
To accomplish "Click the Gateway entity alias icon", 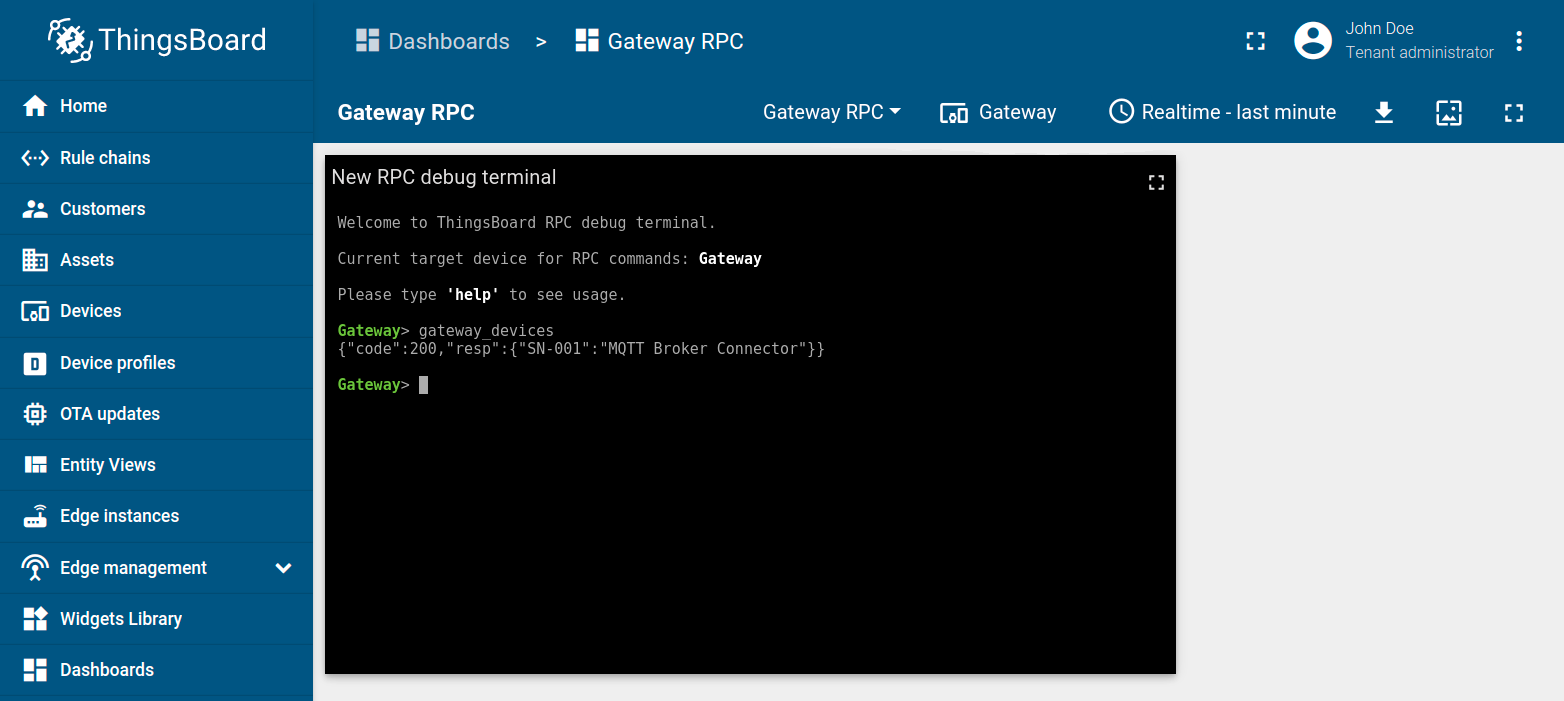I will point(954,113).
